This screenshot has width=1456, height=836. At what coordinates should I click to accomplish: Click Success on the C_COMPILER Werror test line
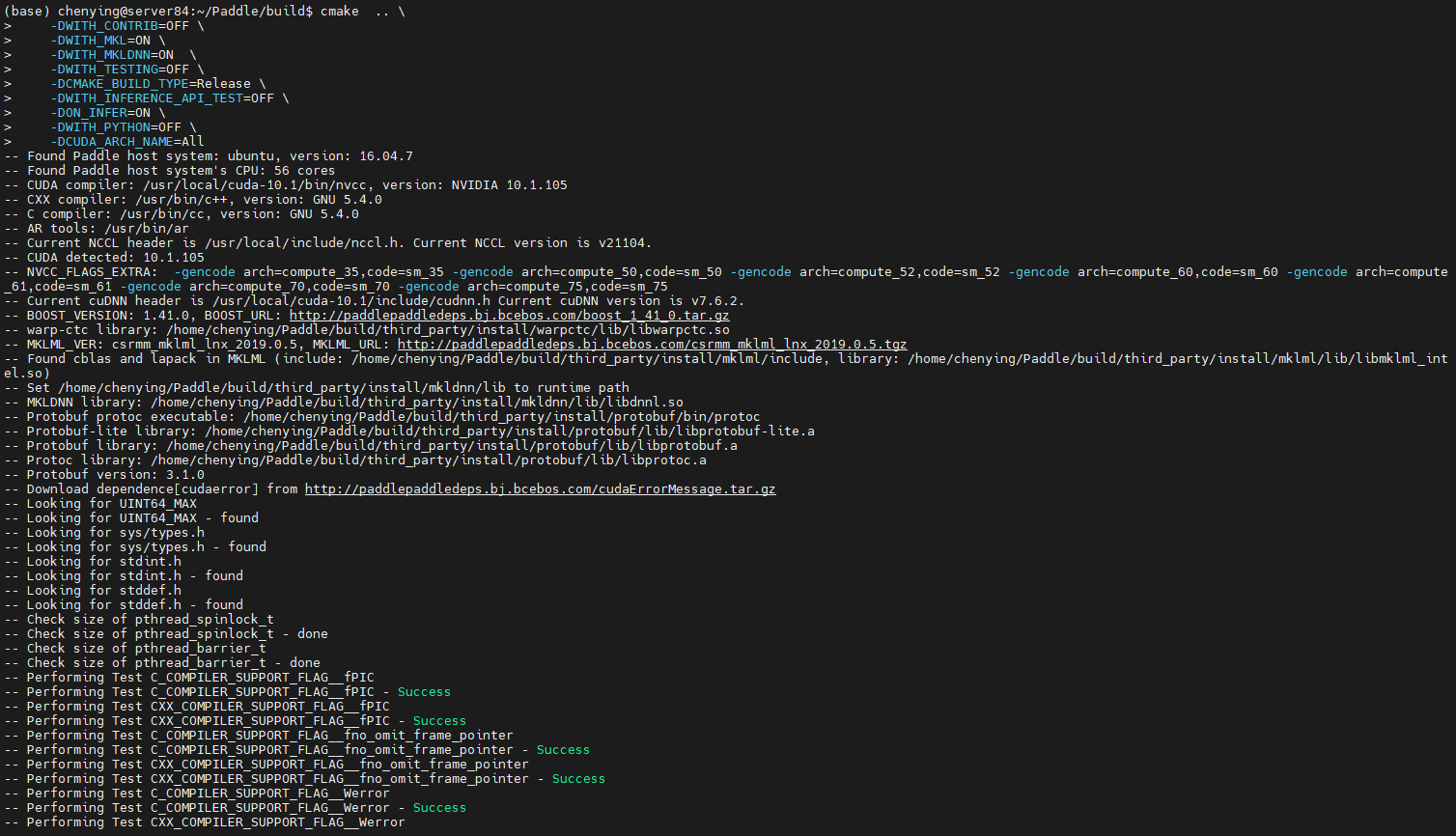(439, 808)
